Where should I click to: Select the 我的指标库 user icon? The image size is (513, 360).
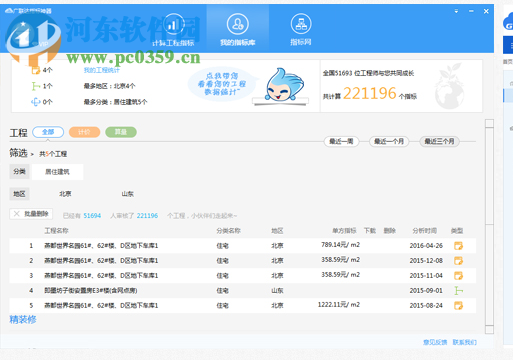pos(238,24)
